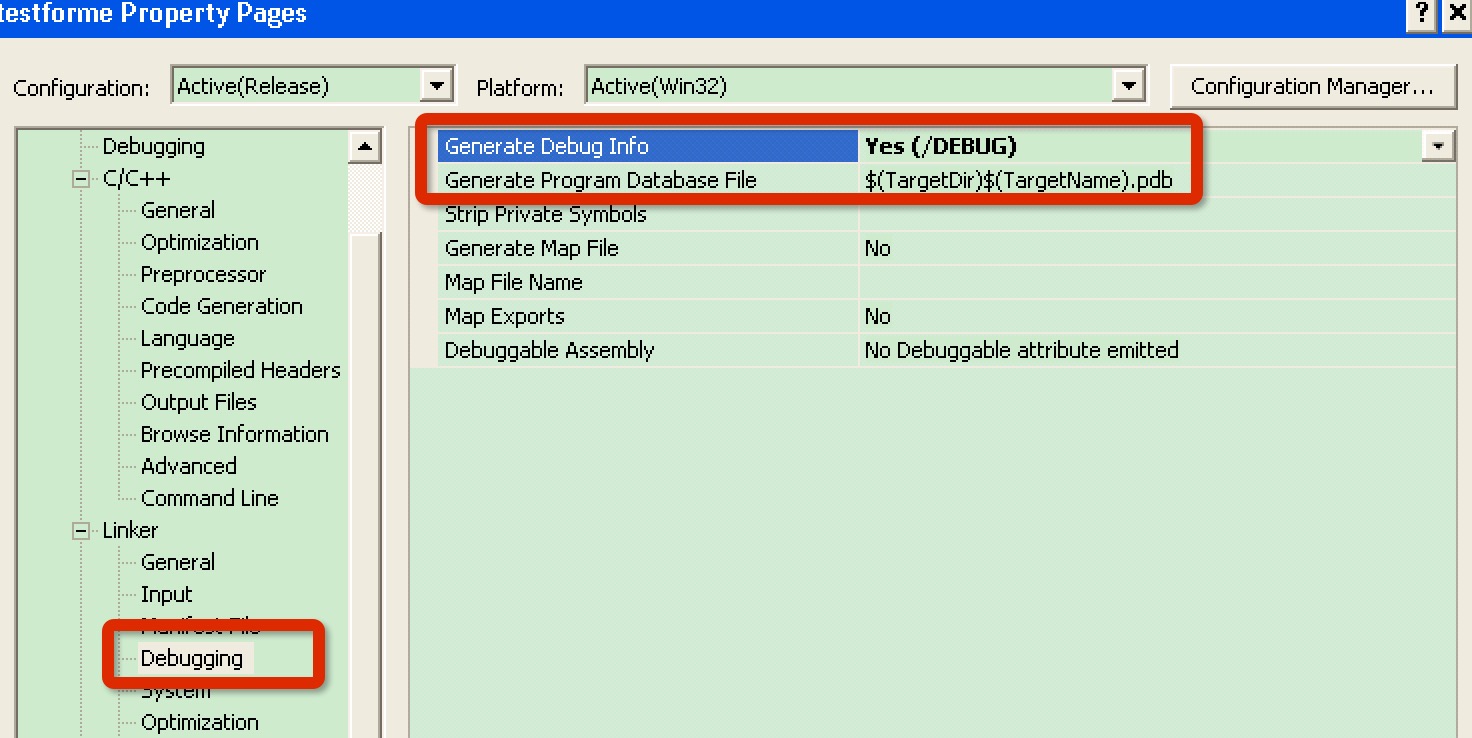Open the Browse Information page
Viewport: 1472px width, 738px height.
tap(234, 433)
